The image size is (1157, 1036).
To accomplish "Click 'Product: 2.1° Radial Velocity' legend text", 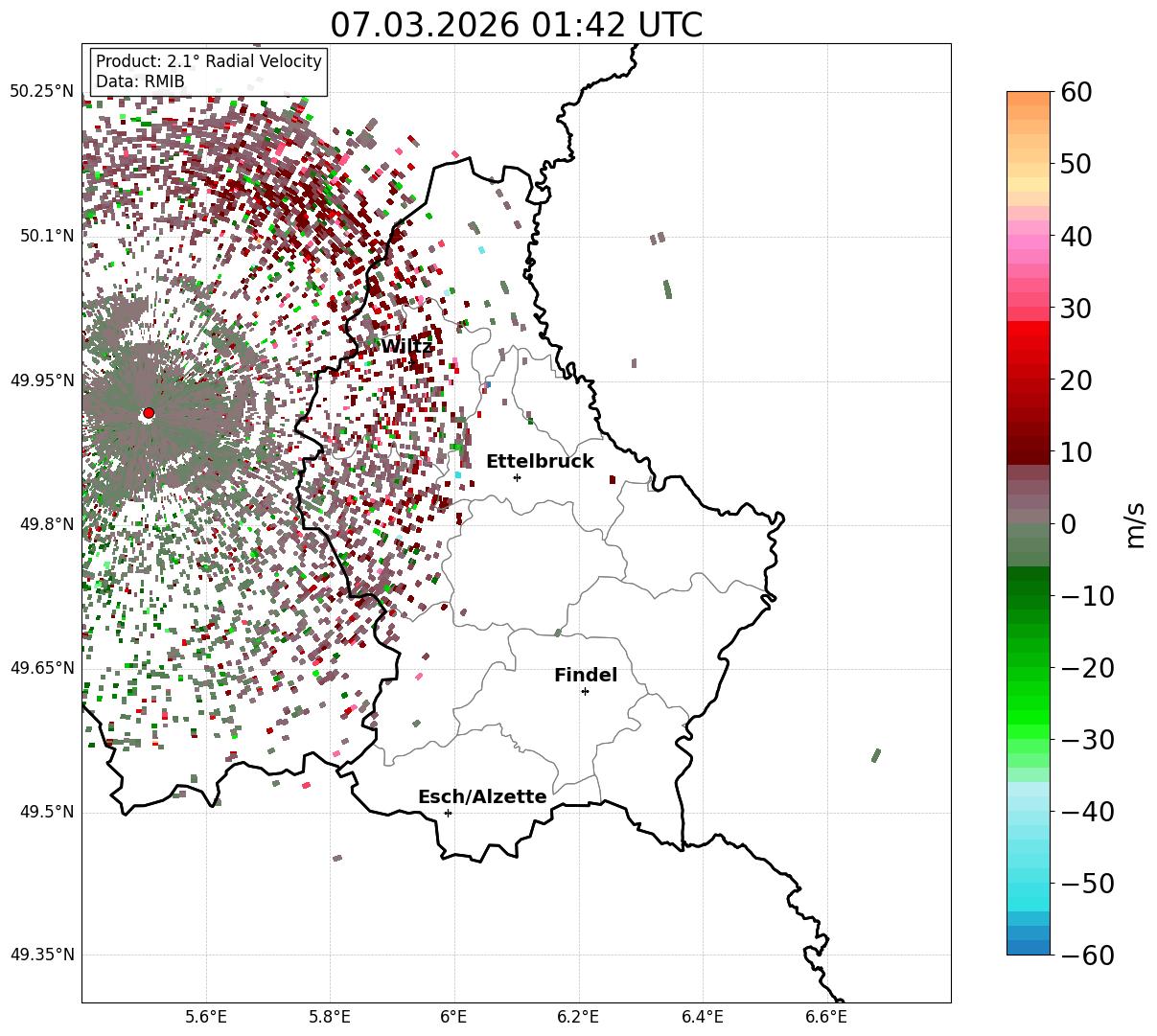I will click(x=209, y=61).
